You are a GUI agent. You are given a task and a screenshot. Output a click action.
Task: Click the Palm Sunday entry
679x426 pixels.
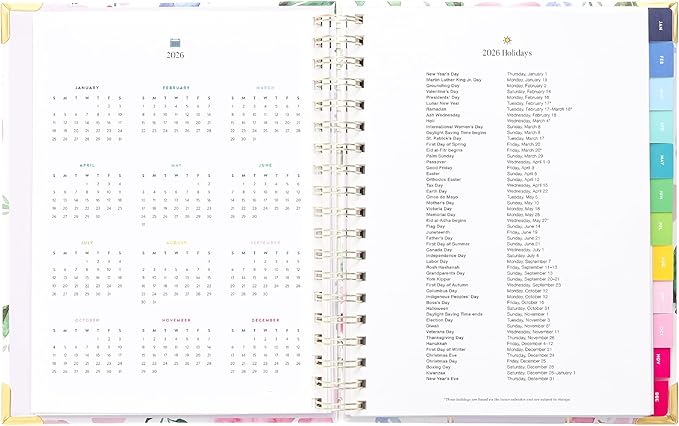click(x=440, y=156)
